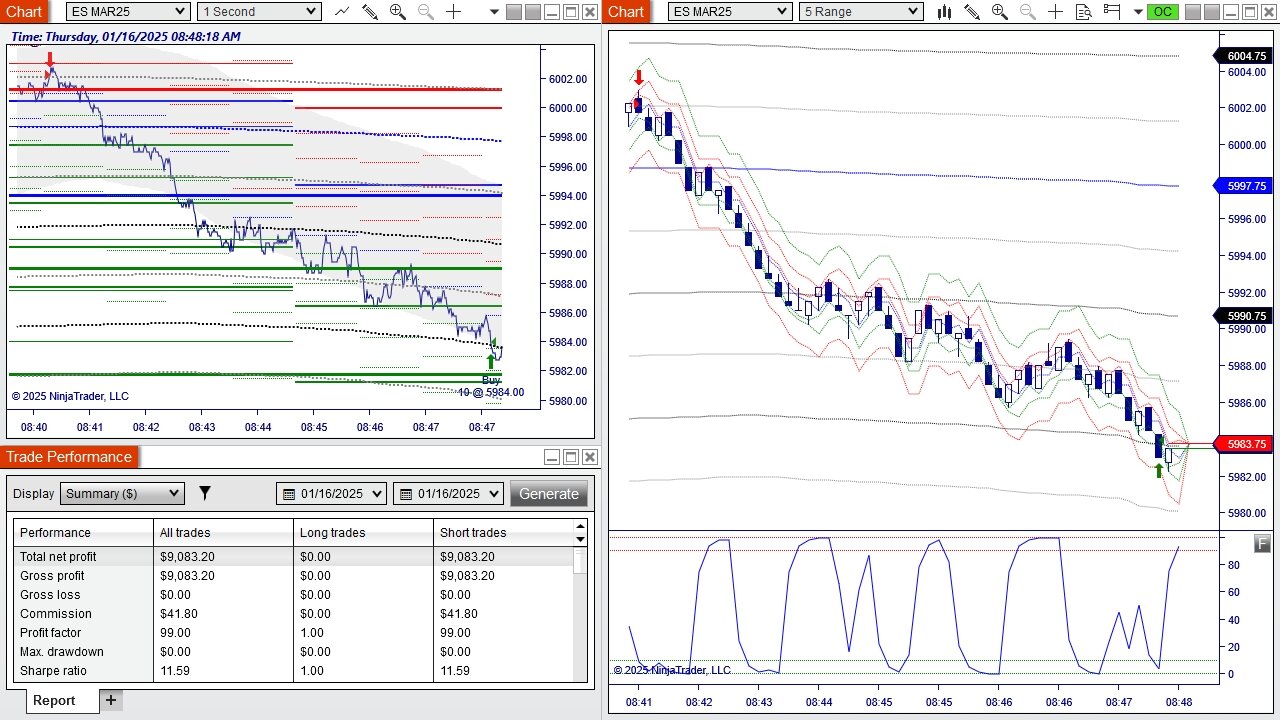Select drawing tools pencil in right chart
1280x720 pixels.
coord(972,12)
